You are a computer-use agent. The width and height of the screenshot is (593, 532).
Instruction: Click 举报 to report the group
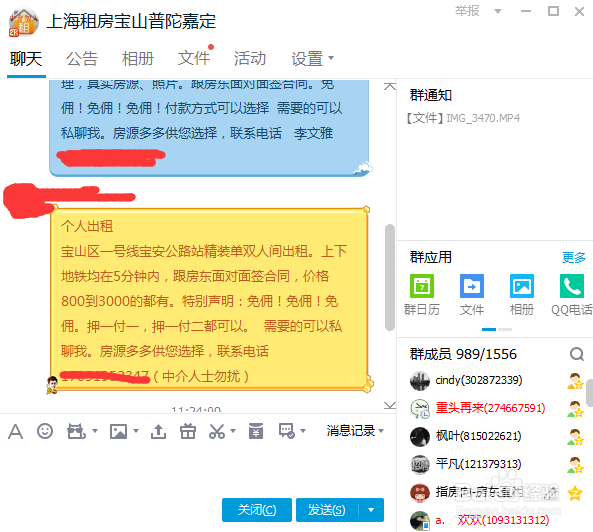pos(467,11)
